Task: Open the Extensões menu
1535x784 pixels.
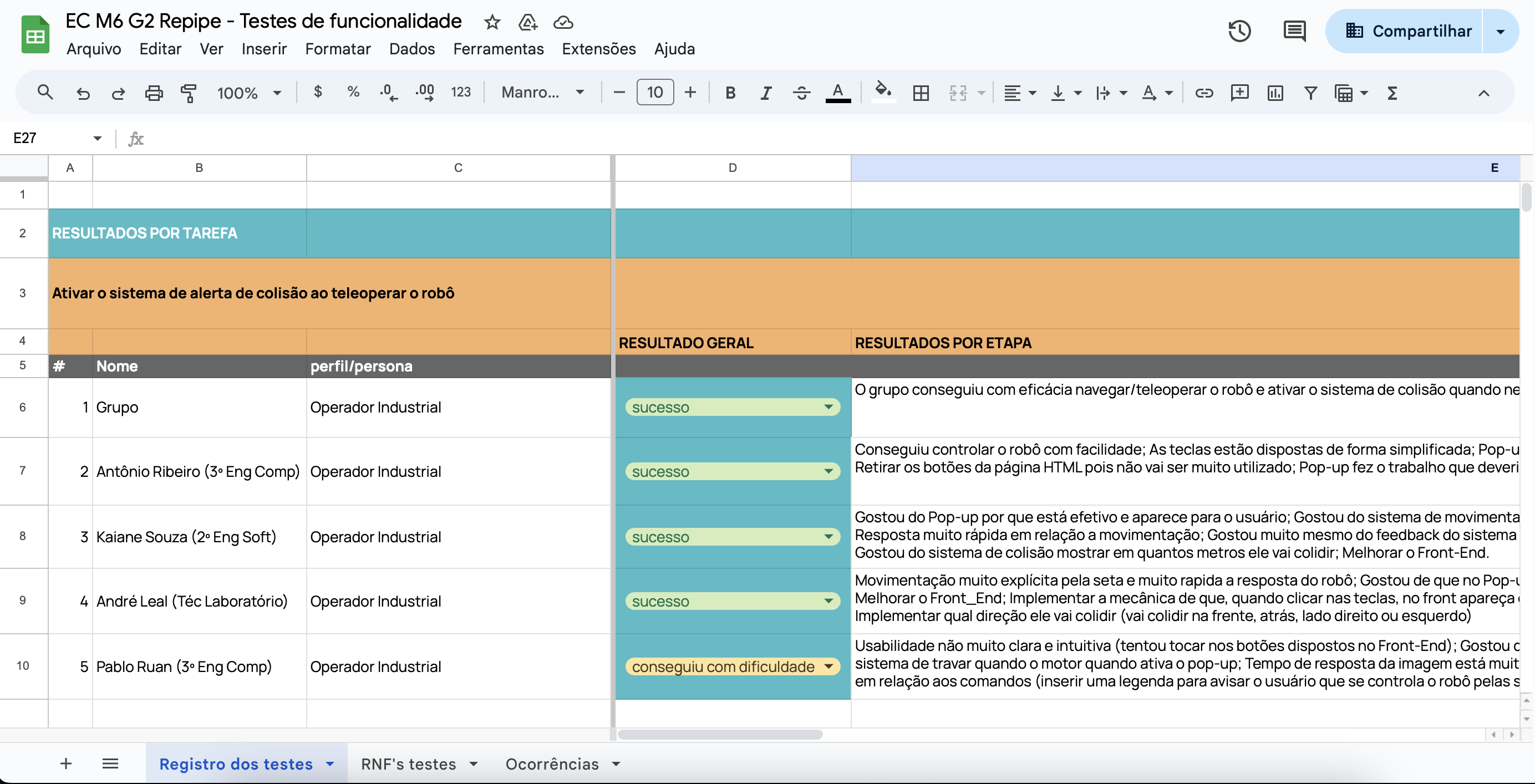Action: coord(599,49)
